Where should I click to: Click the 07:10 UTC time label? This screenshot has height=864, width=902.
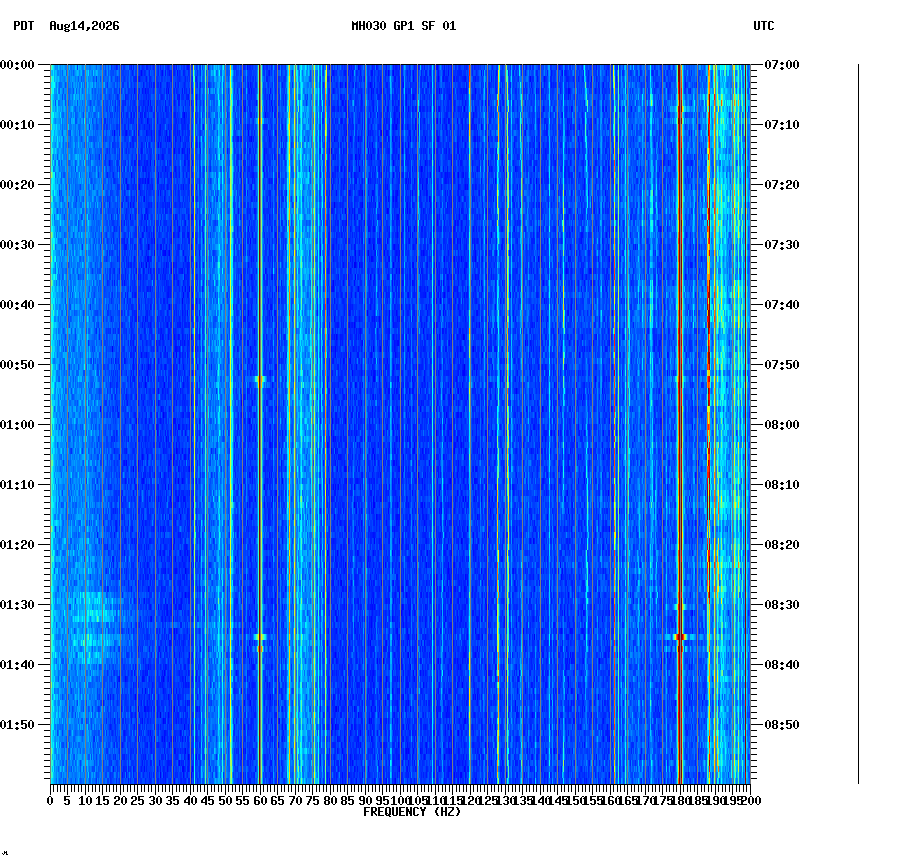coord(782,125)
